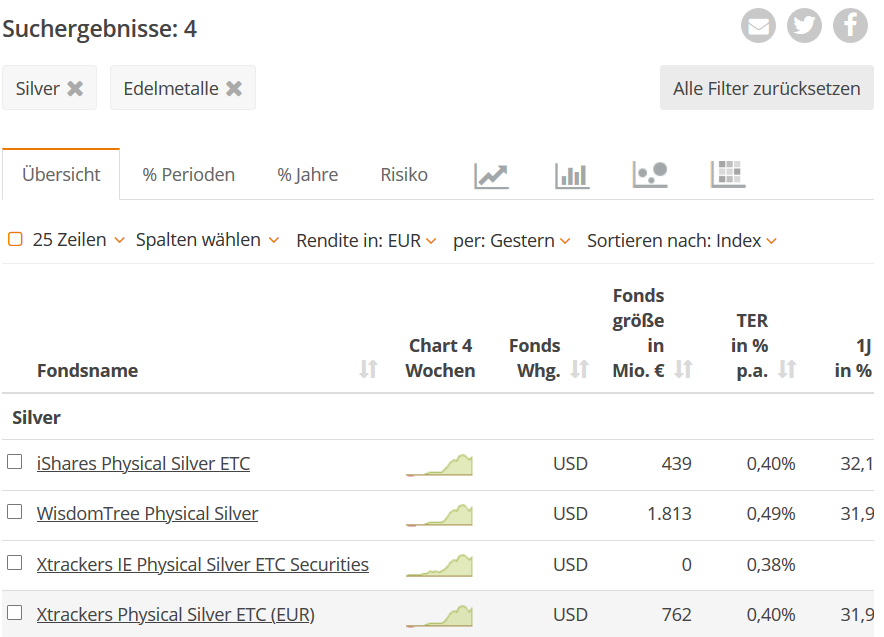Expand the 25 Zeilen rows dropdown
This screenshot has height=637, width=884.
click(78, 240)
